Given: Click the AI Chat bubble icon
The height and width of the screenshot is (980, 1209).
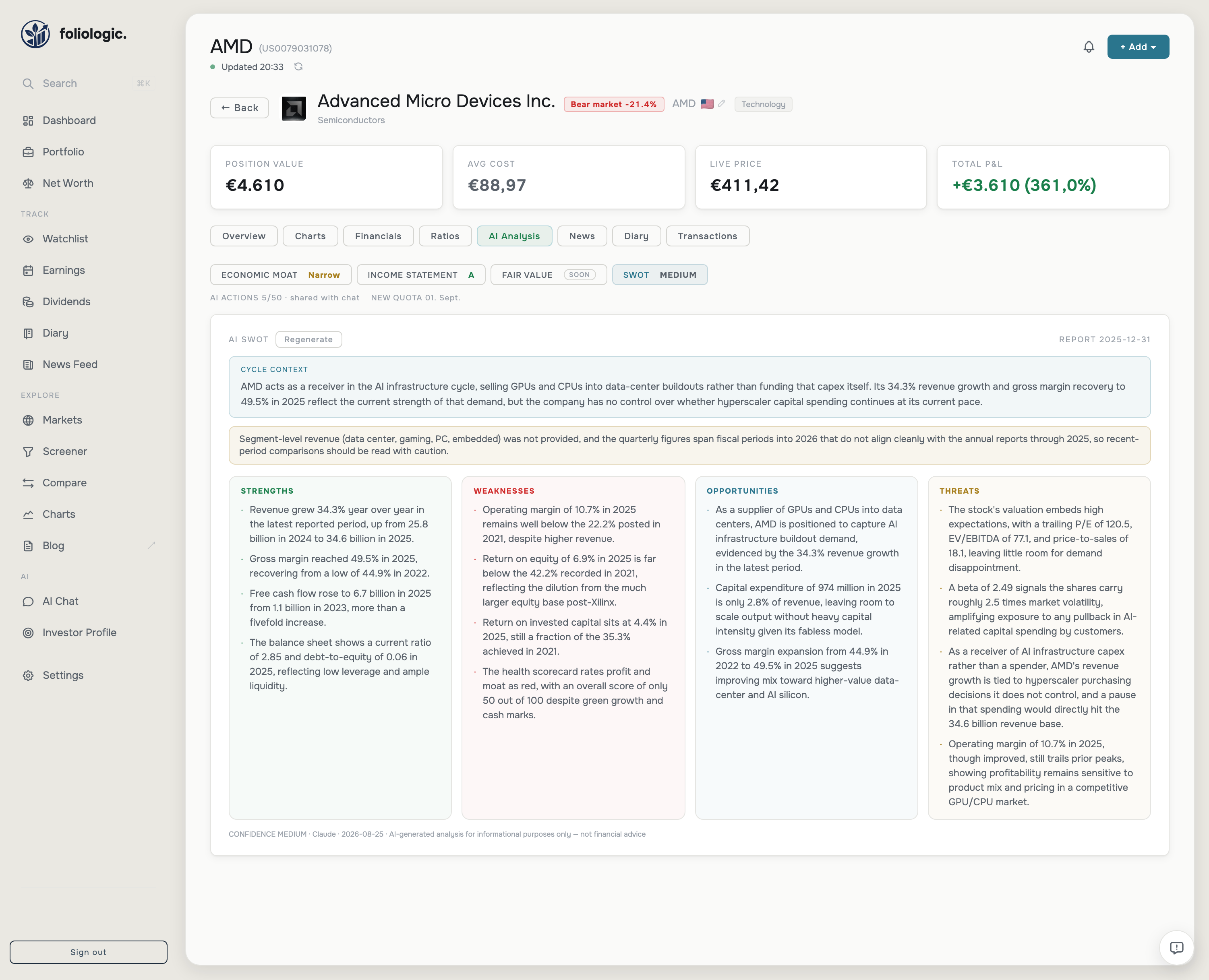Looking at the screenshot, I should (28, 601).
